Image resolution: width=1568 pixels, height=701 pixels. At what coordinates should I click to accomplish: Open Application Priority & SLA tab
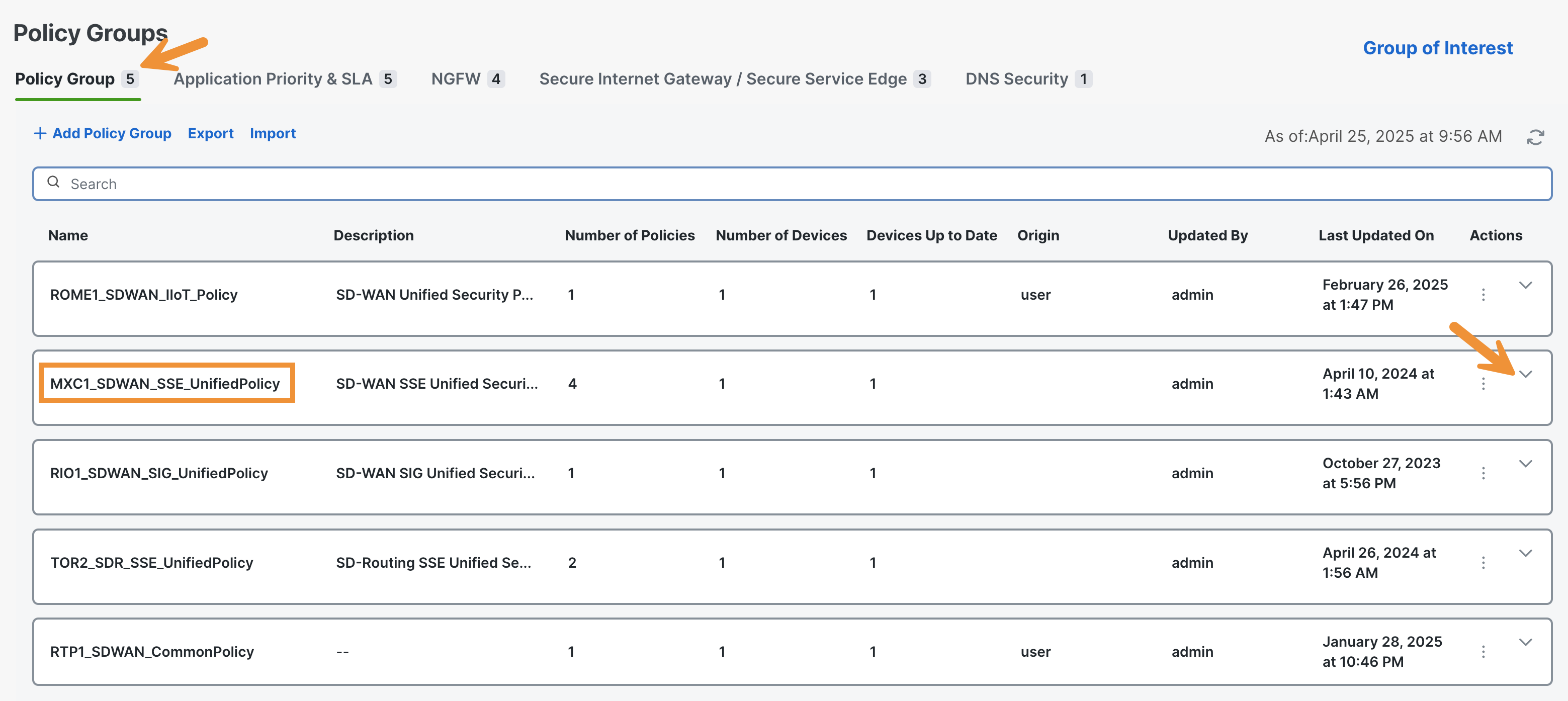tap(285, 79)
